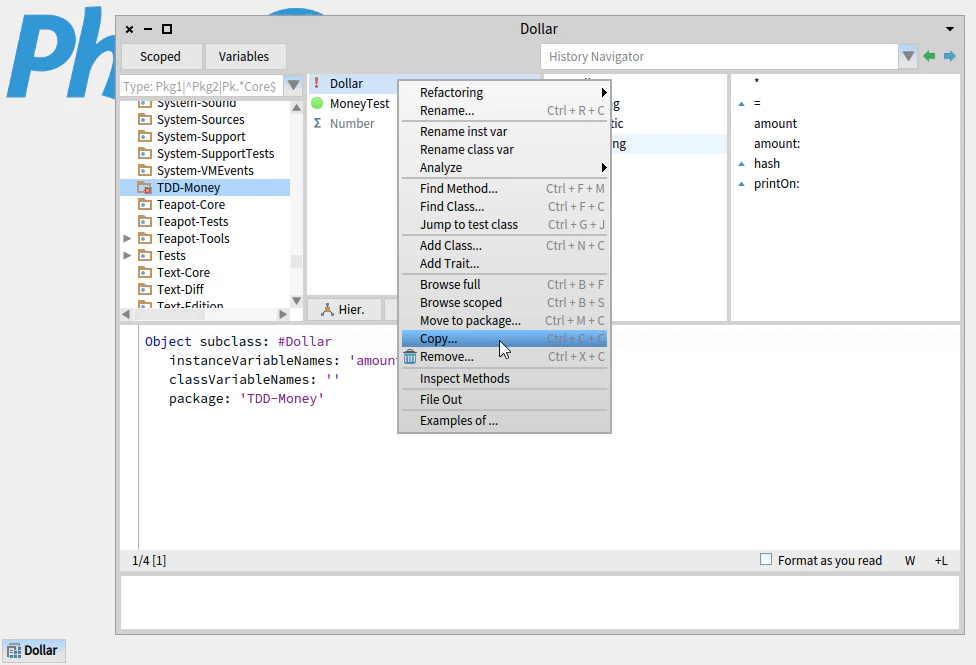The height and width of the screenshot is (665, 976).
Task: Choose Inspect Methods from context menu
Action: (x=504, y=379)
